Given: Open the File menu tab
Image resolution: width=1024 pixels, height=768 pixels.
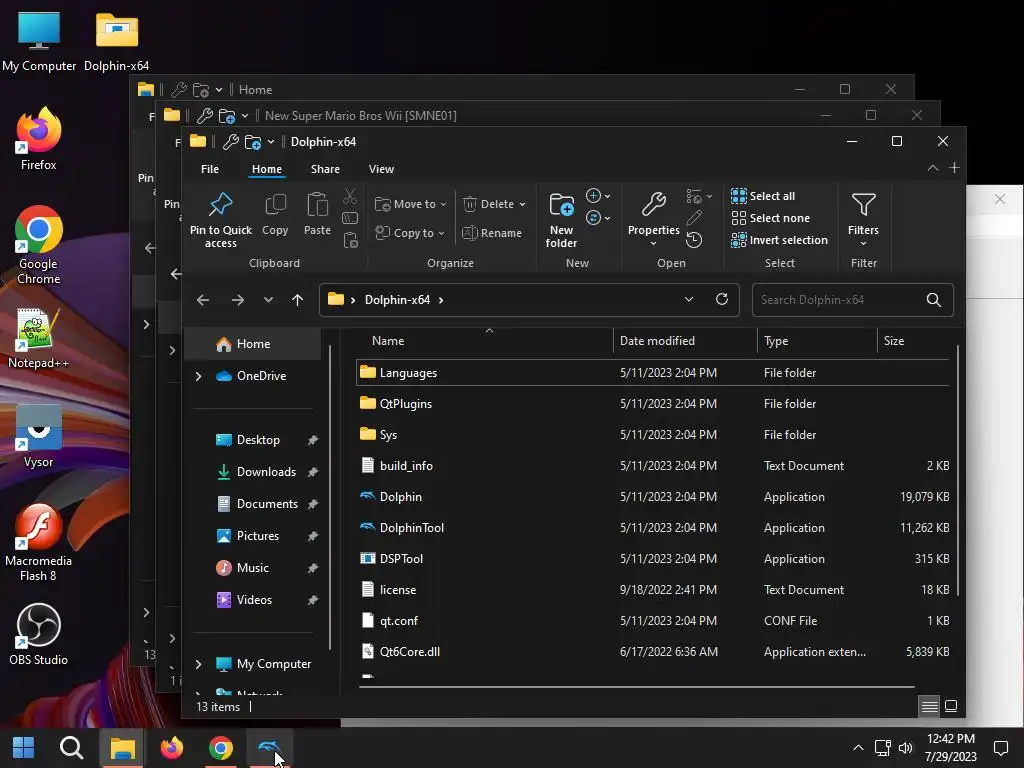Looking at the screenshot, I should click(210, 169).
